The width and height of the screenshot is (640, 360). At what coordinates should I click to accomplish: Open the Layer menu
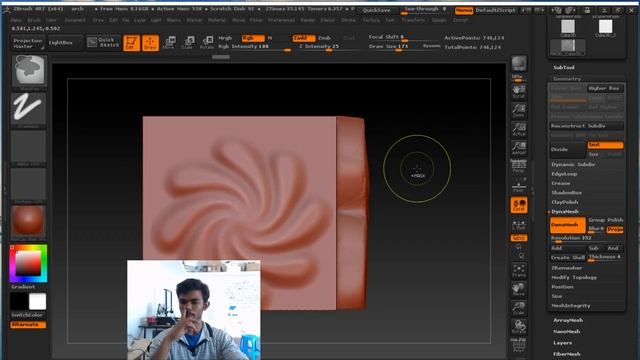tap(140, 20)
